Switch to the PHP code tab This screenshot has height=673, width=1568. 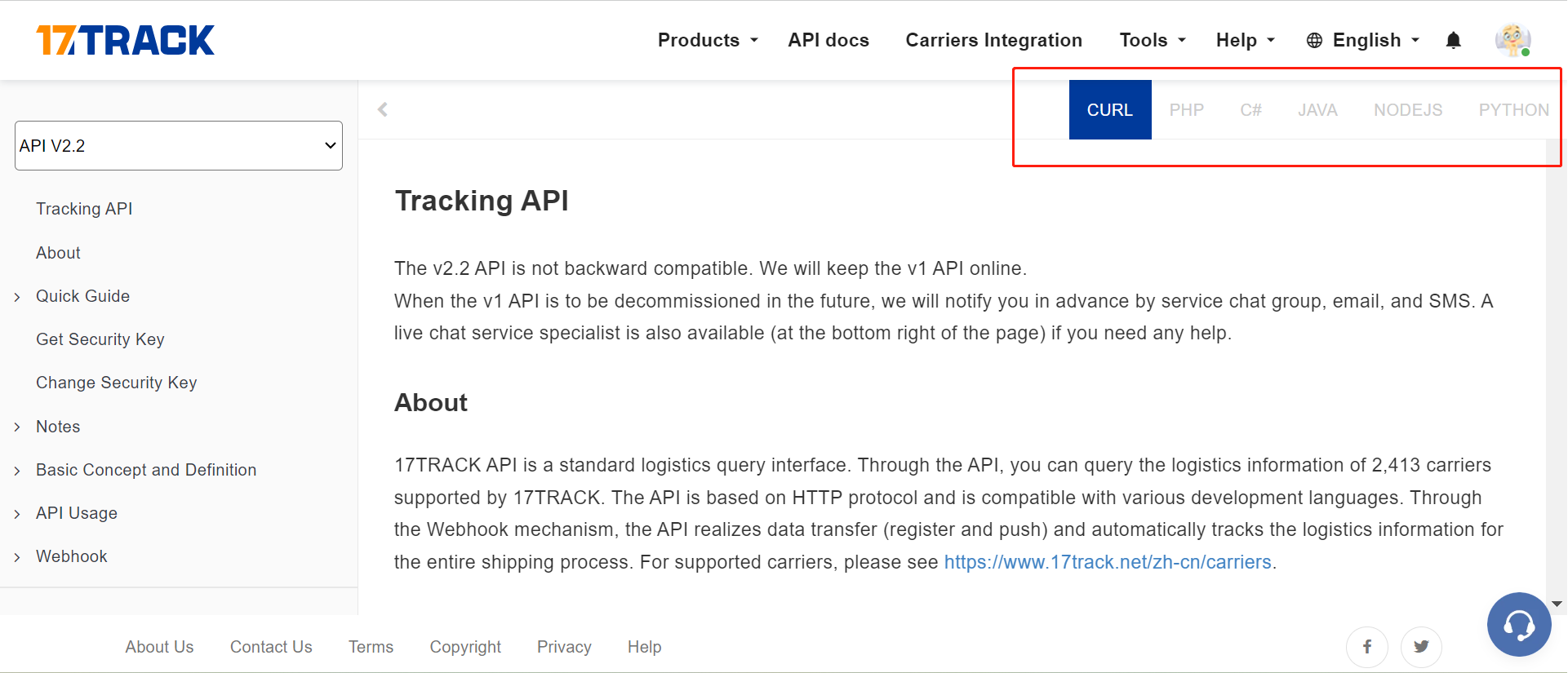[1187, 109]
